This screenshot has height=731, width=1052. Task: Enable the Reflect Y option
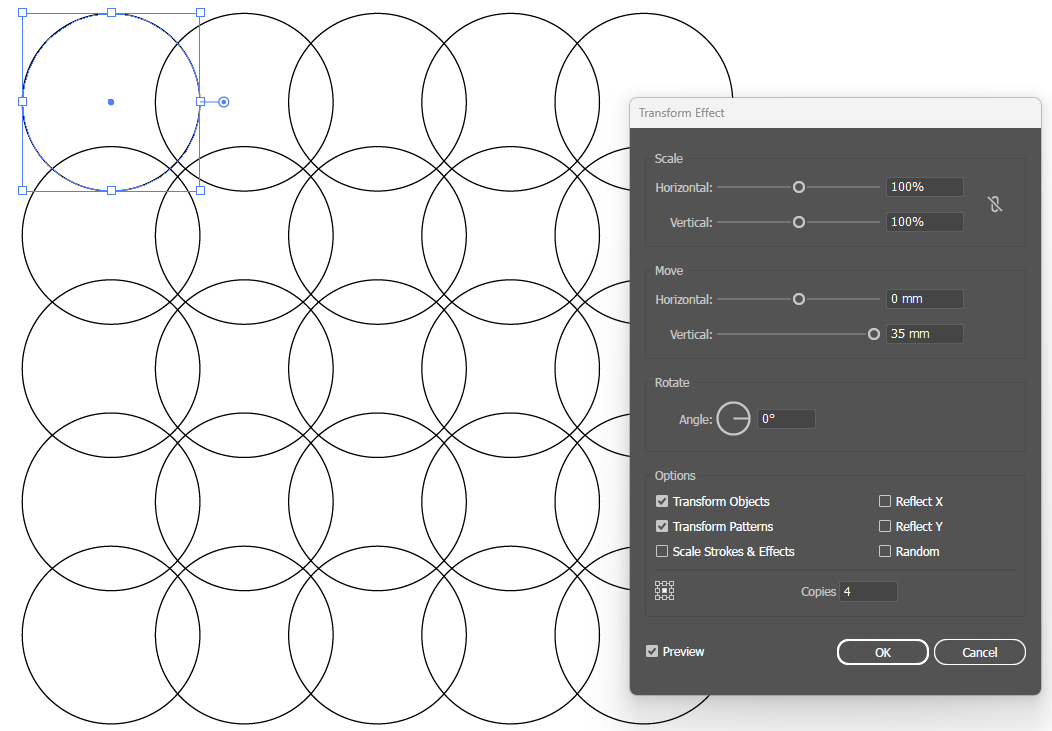(885, 526)
